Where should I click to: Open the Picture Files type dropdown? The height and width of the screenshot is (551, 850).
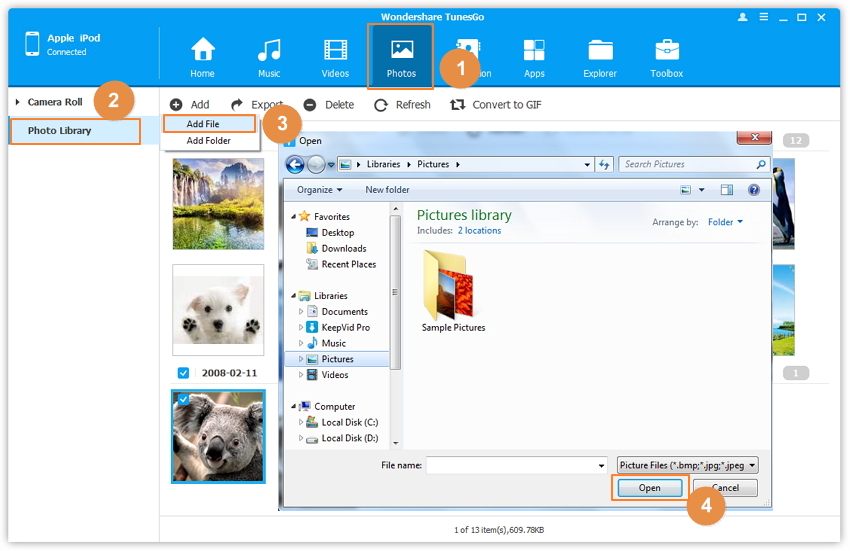687,465
